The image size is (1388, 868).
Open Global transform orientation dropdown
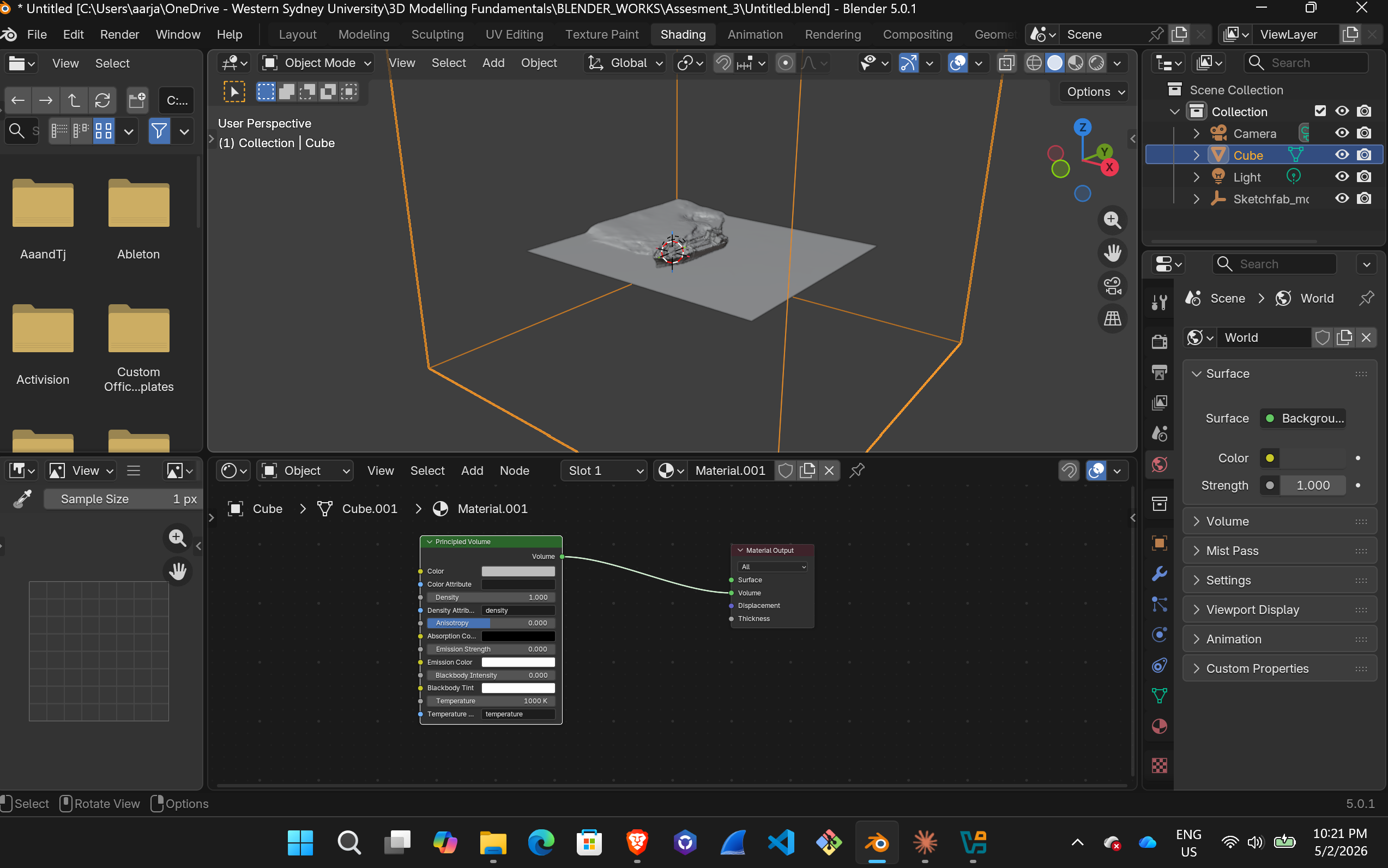coord(625,63)
